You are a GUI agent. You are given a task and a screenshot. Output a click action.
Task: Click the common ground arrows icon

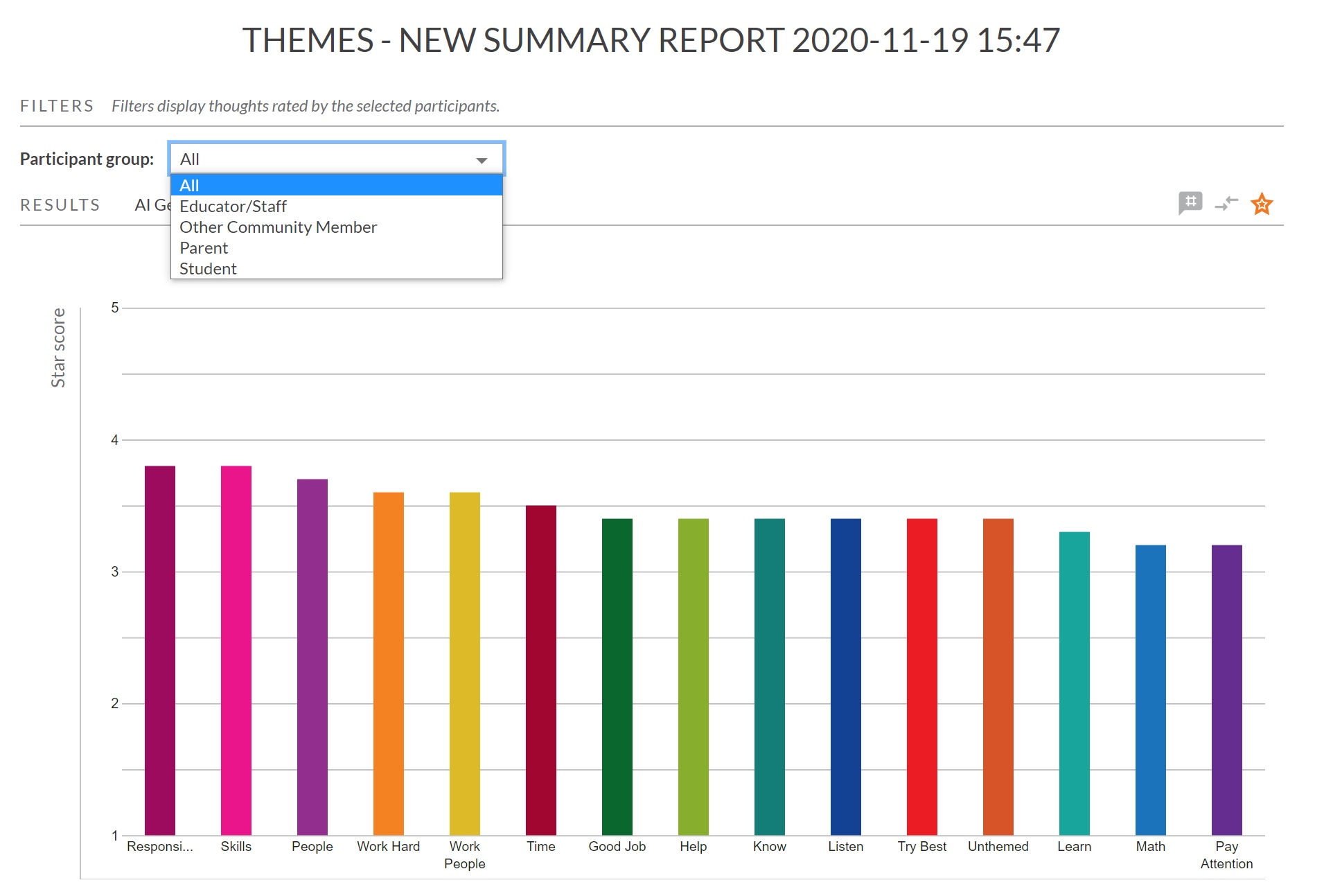coord(1226,204)
